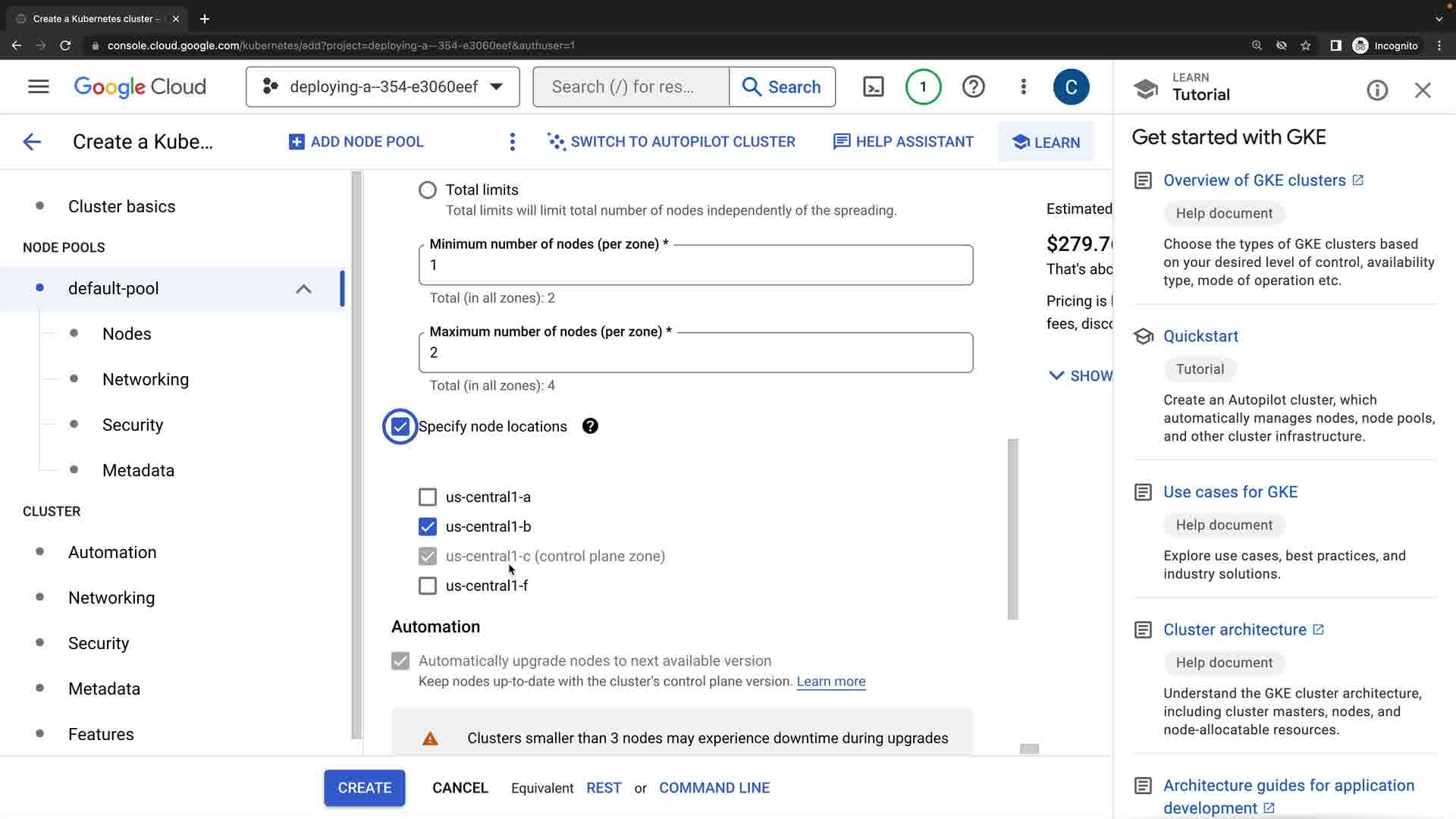This screenshot has height=819, width=1456.
Task: Open the Automation cluster section
Action: [x=112, y=553]
